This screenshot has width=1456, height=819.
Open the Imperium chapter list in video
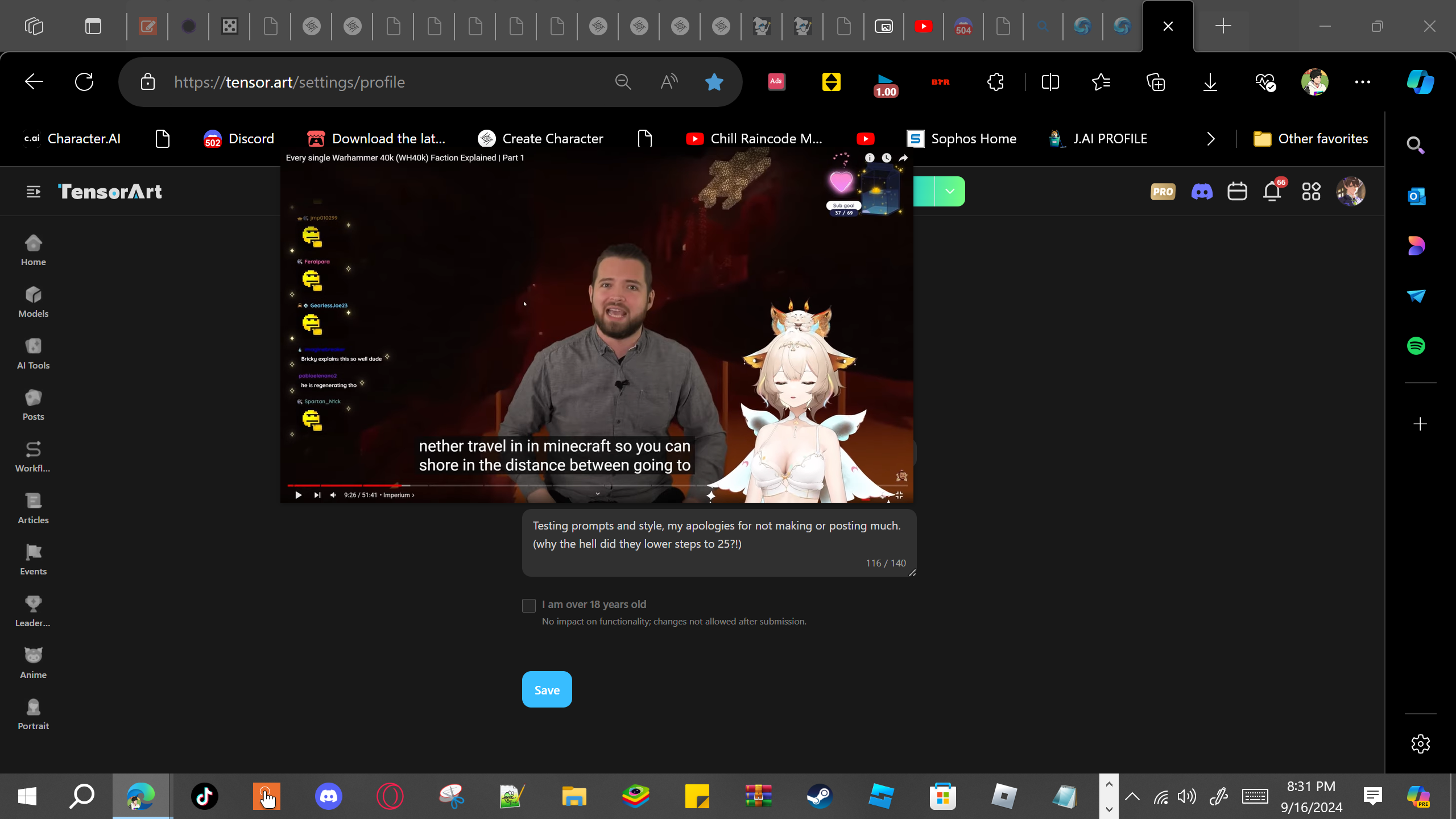398,495
